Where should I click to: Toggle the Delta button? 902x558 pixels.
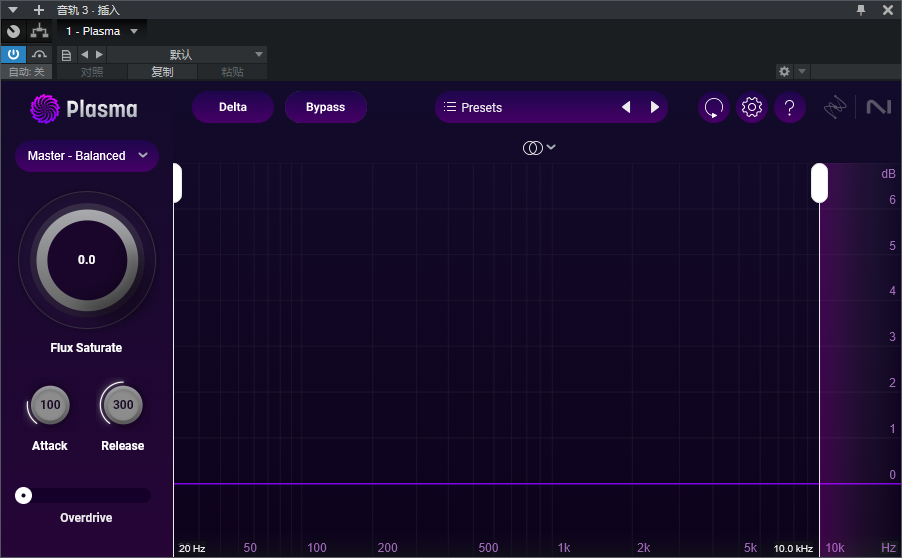point(232,107)
